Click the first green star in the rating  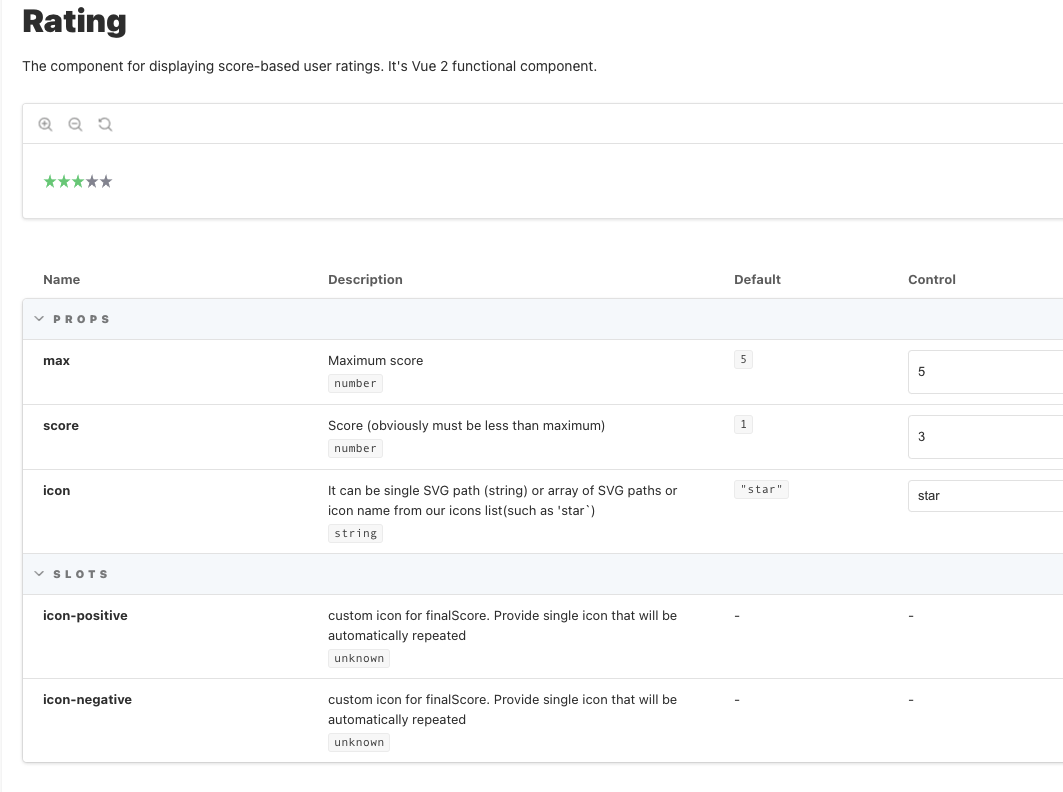pos(48,181)
